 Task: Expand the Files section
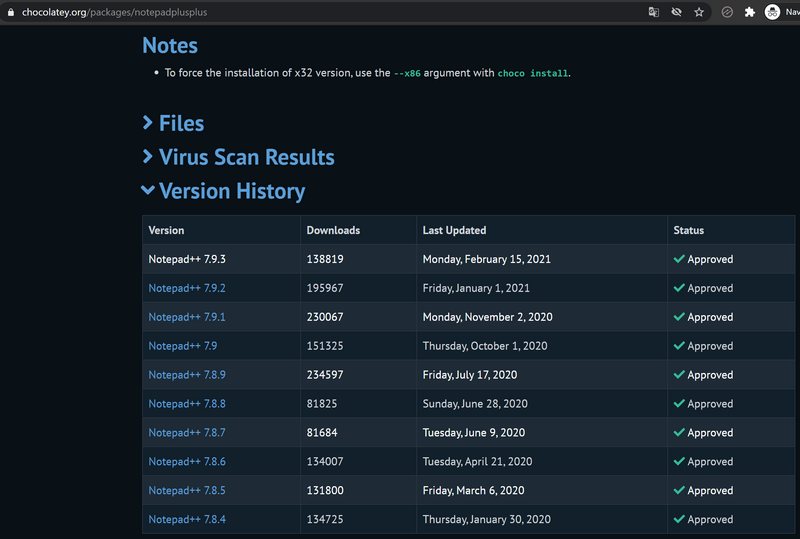tap(180, 124)
